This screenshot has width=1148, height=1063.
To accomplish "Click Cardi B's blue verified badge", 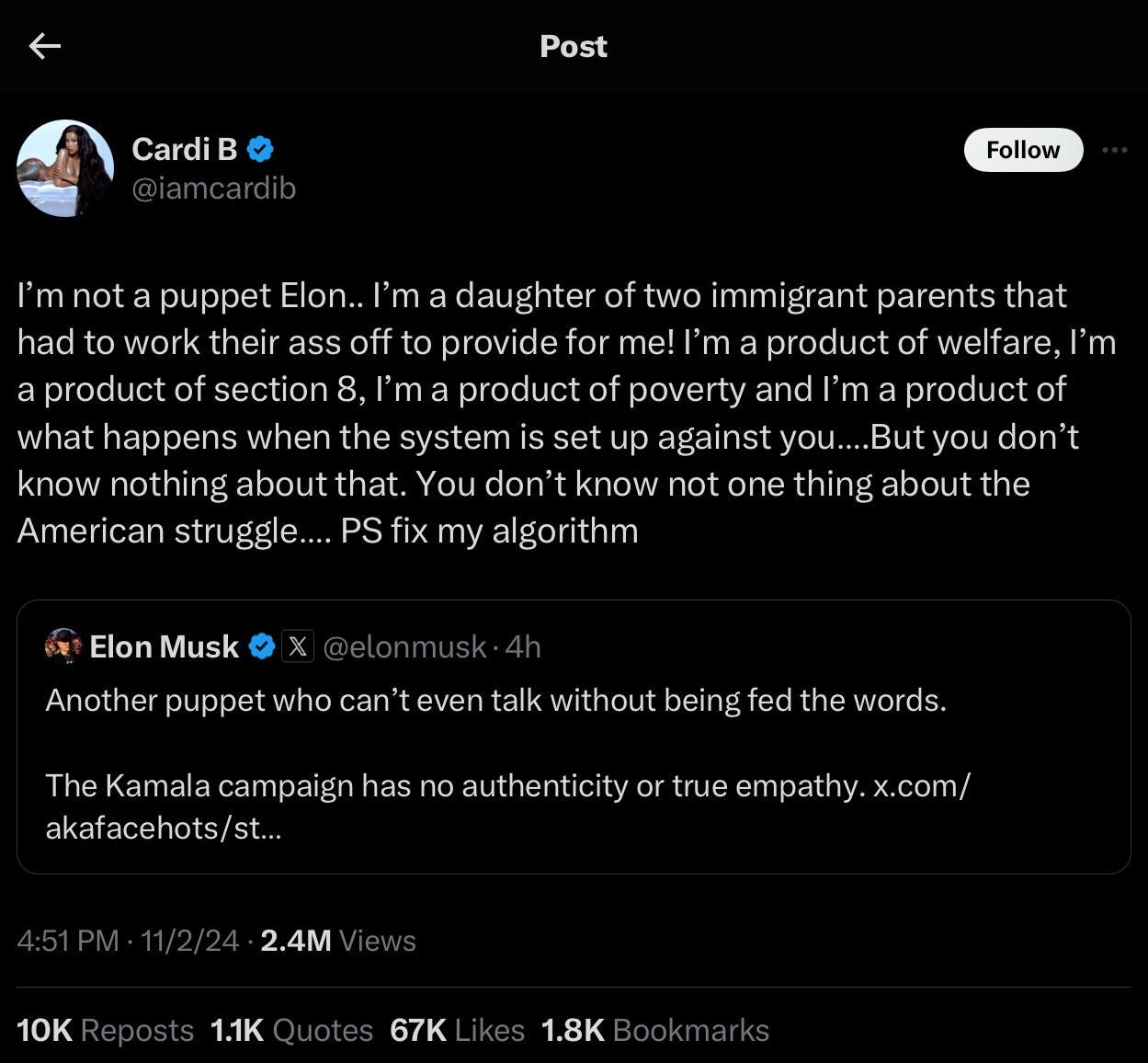I will (x=261, y=148).
